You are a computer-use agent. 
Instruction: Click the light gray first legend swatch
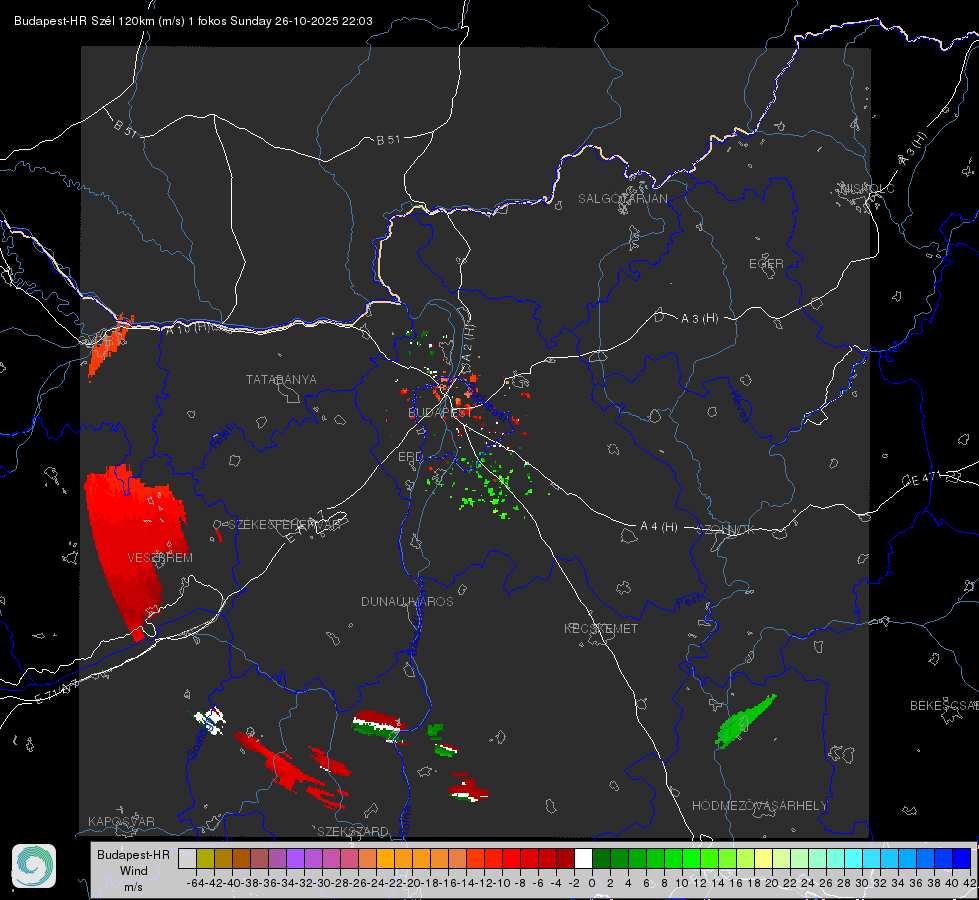point(187,858)
